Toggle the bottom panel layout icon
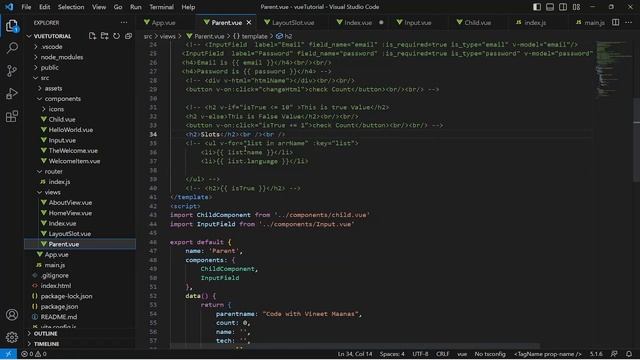Viewport: 640px width, 360px height. point(550,7)
